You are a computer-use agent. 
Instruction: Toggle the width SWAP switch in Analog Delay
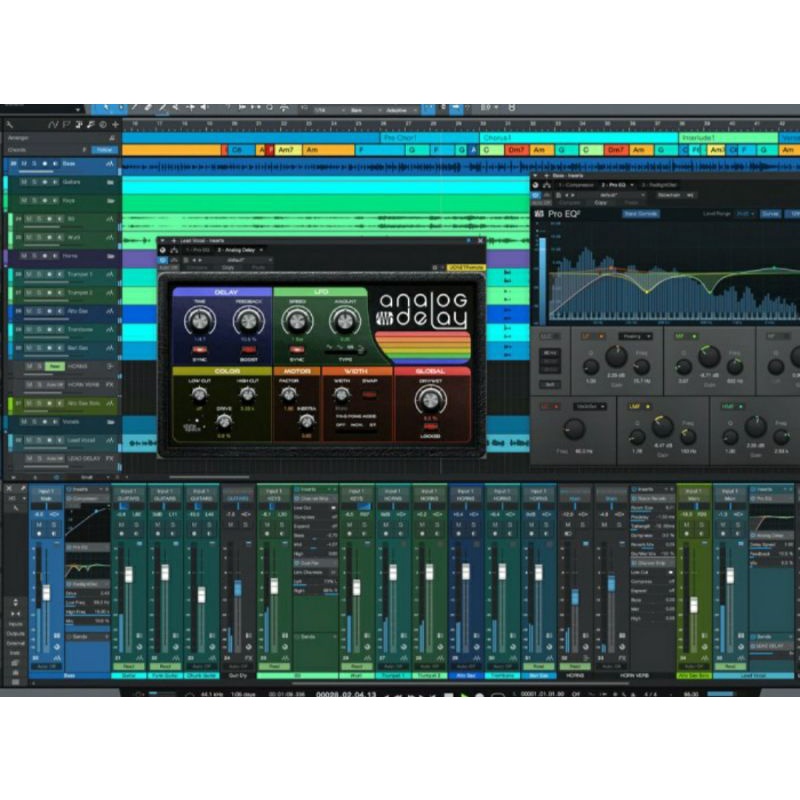[x=369, y=394]
